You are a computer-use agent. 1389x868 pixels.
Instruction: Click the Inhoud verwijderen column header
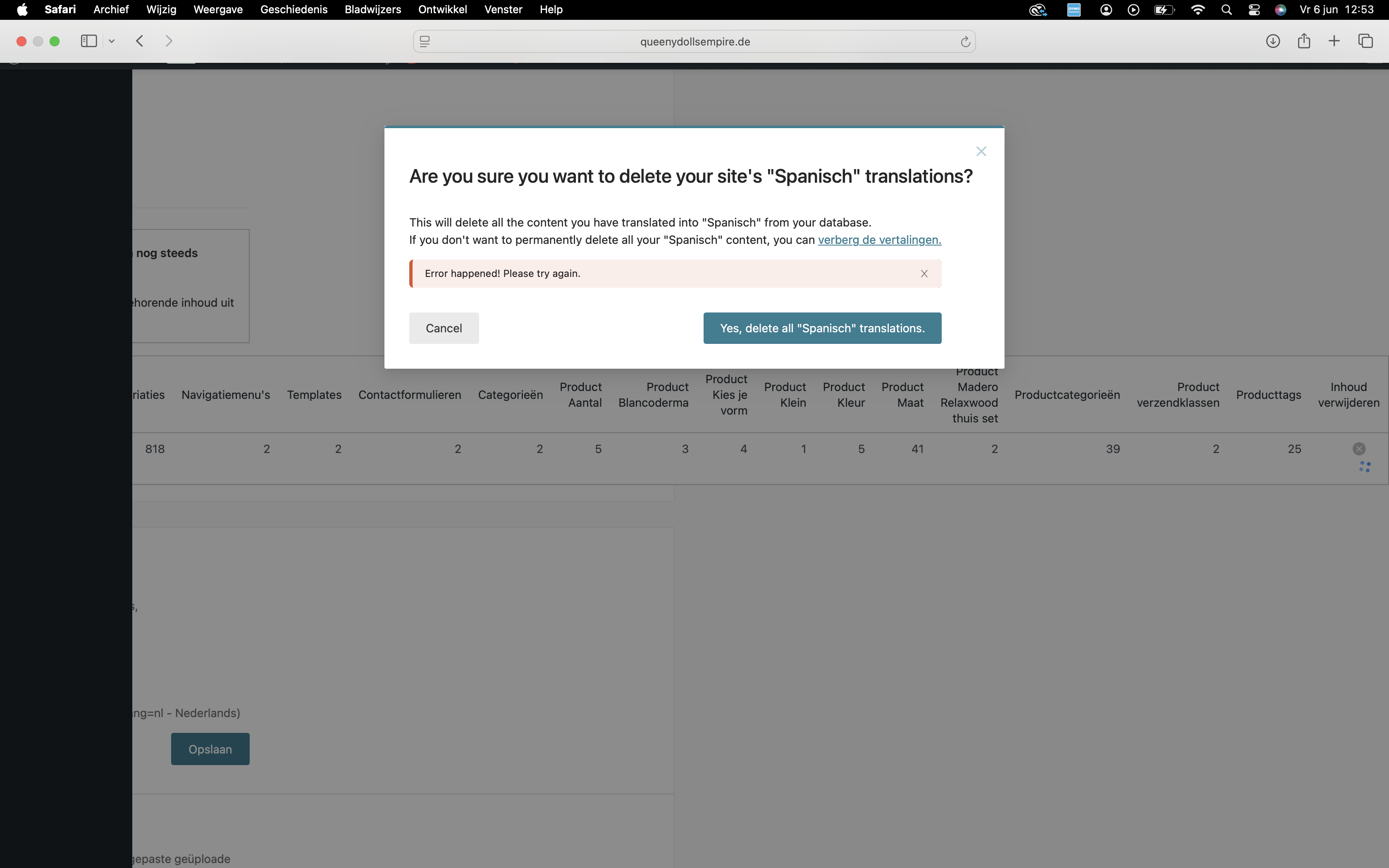1348,395
